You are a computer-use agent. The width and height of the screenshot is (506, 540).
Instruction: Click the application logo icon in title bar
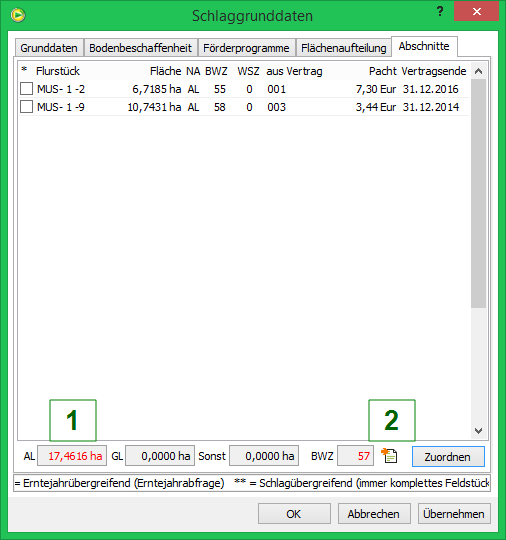18,15
